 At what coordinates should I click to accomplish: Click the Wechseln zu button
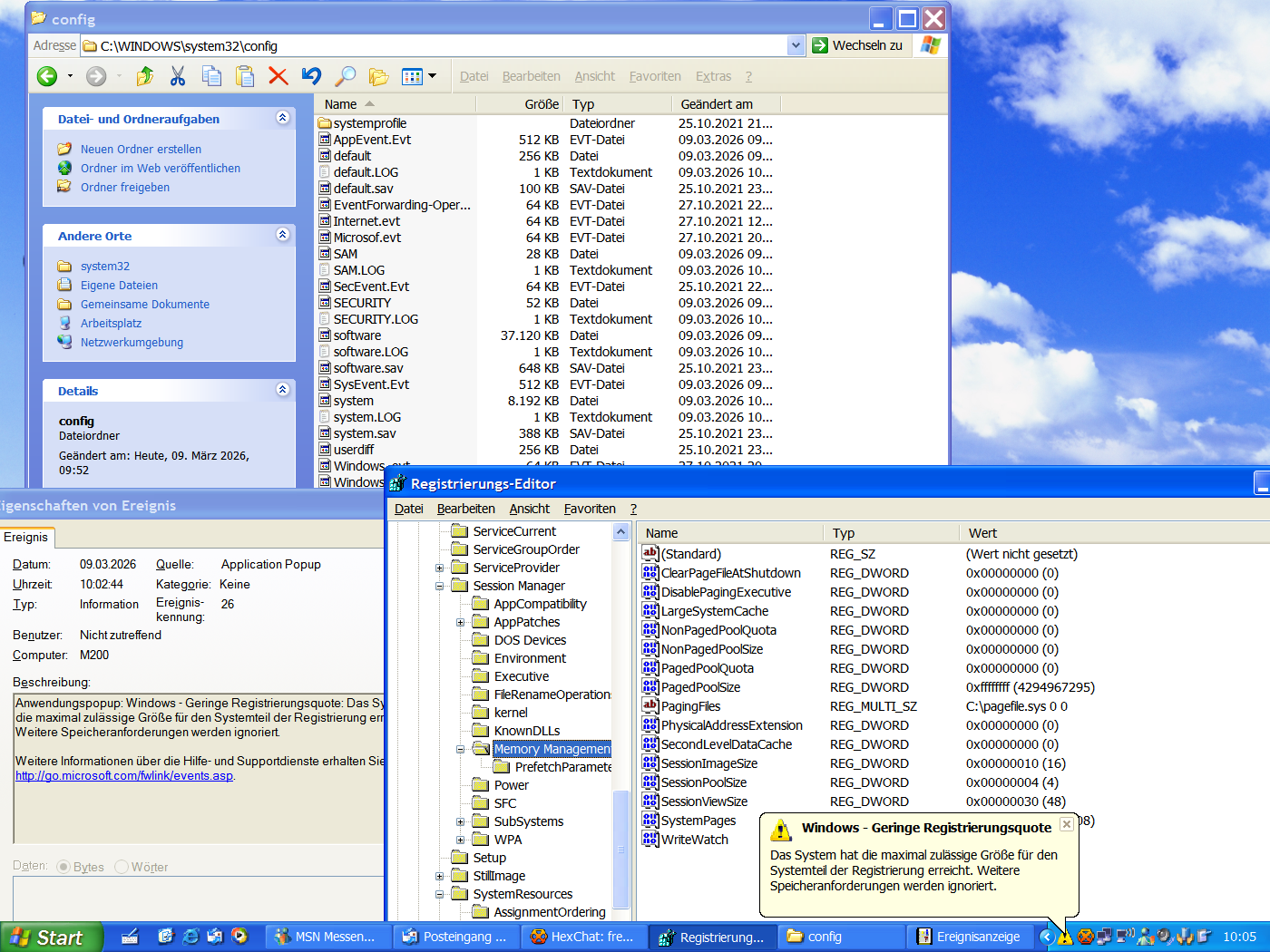click(858, 45)
